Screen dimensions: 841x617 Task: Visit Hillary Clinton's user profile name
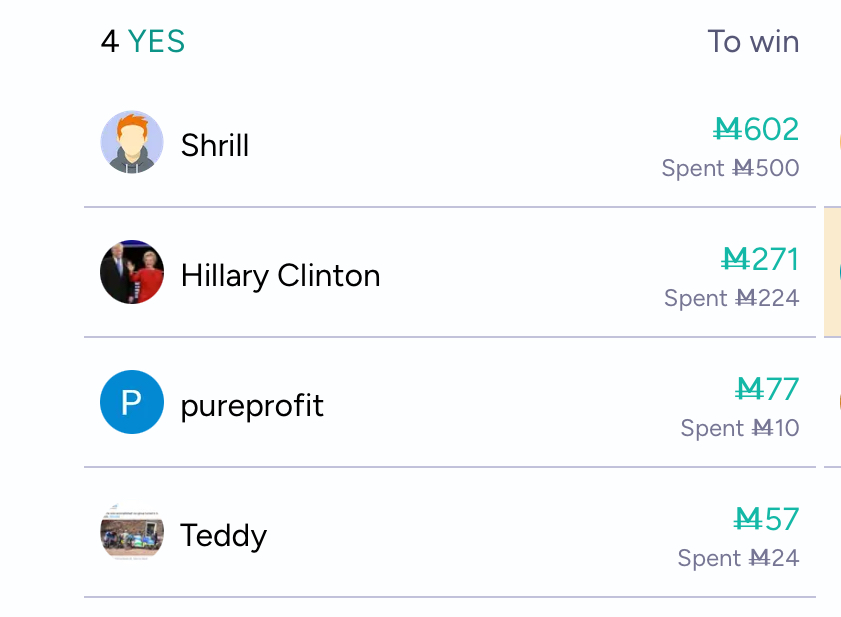[x=280, y=276]
